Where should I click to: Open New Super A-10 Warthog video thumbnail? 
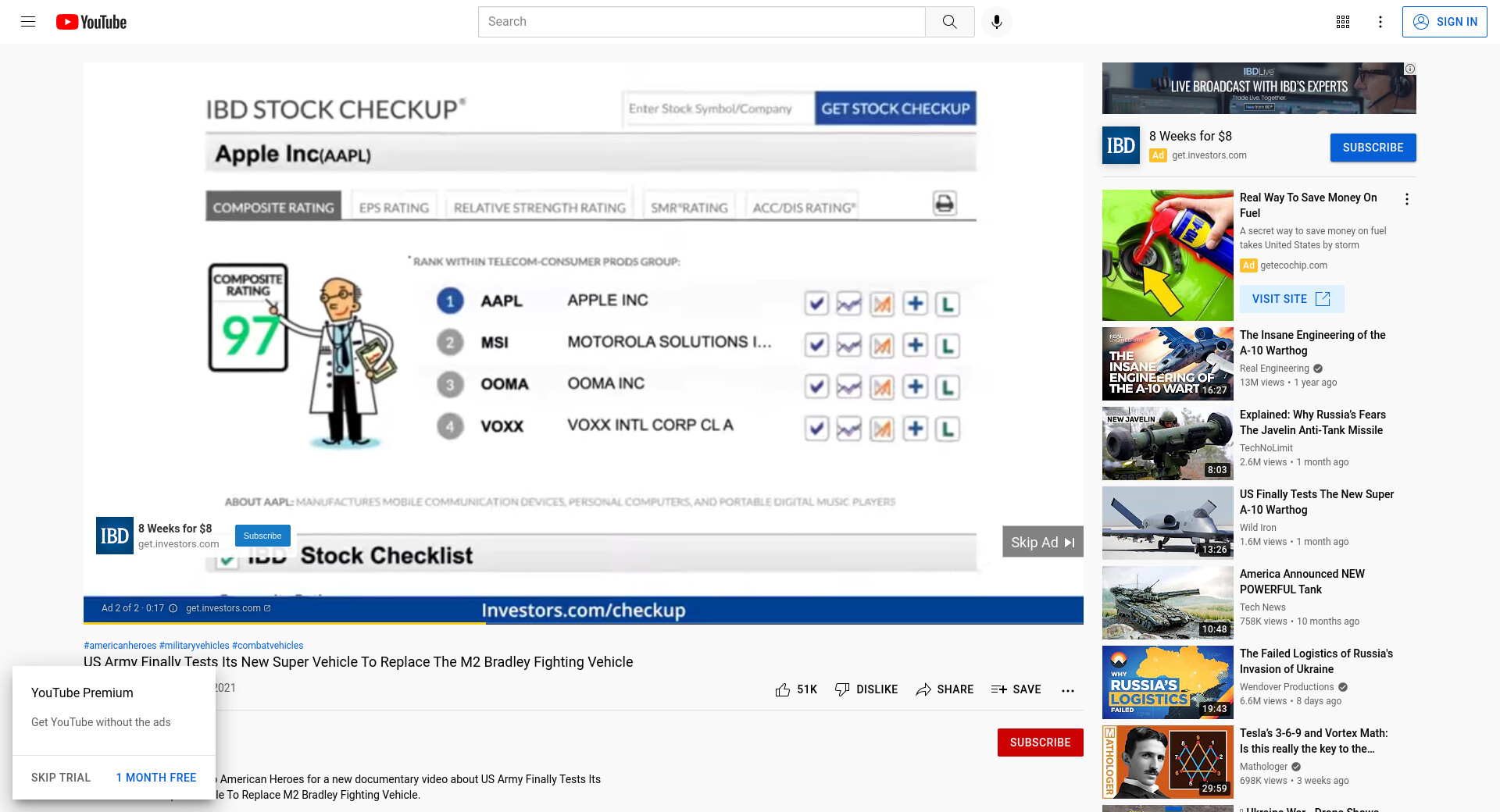(x=1168, y=523)
